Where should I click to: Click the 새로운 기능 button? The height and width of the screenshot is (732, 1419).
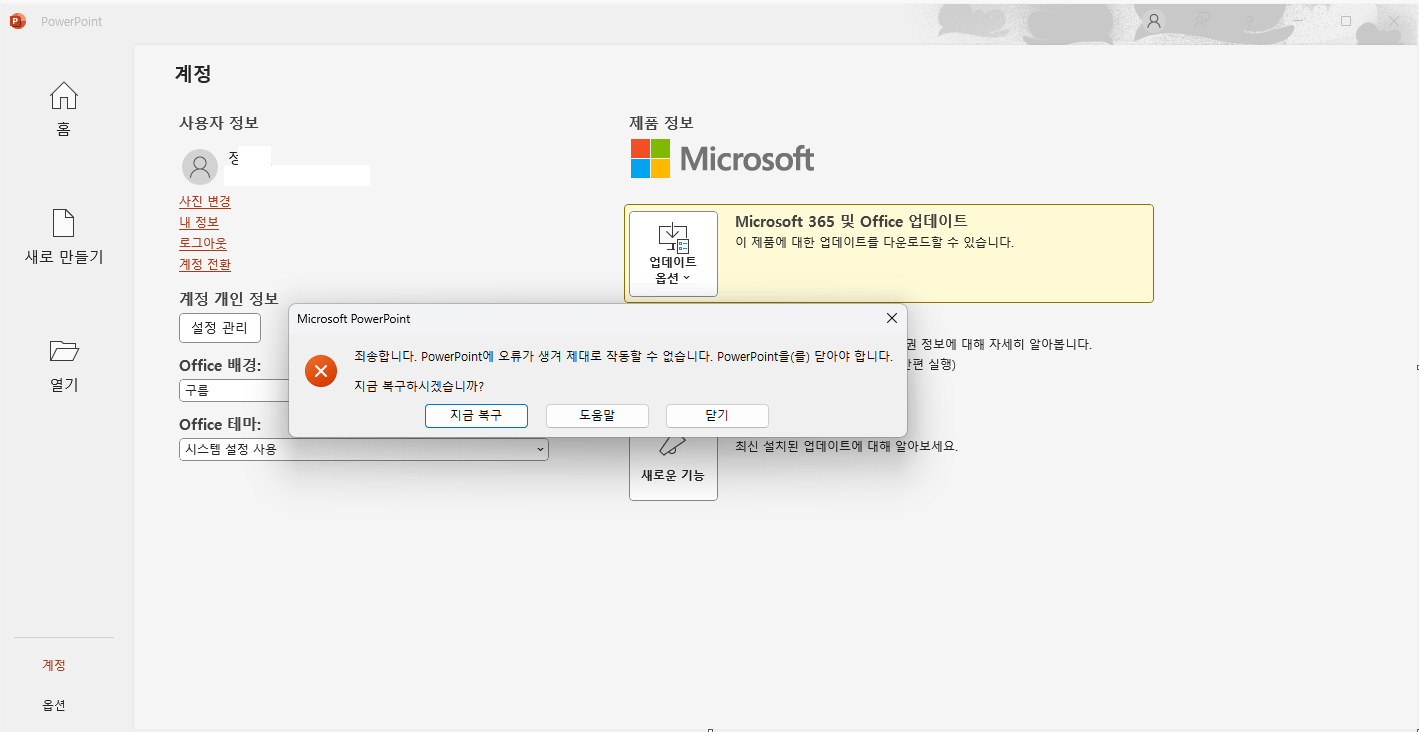673,468
